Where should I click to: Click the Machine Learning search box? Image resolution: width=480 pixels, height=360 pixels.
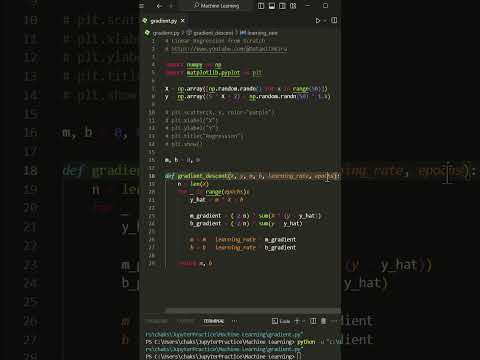point(217,6)
